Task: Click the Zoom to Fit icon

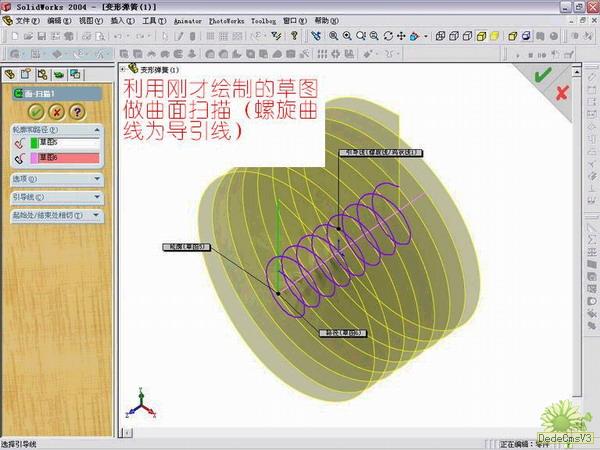Action: click(x=333, y=36)
